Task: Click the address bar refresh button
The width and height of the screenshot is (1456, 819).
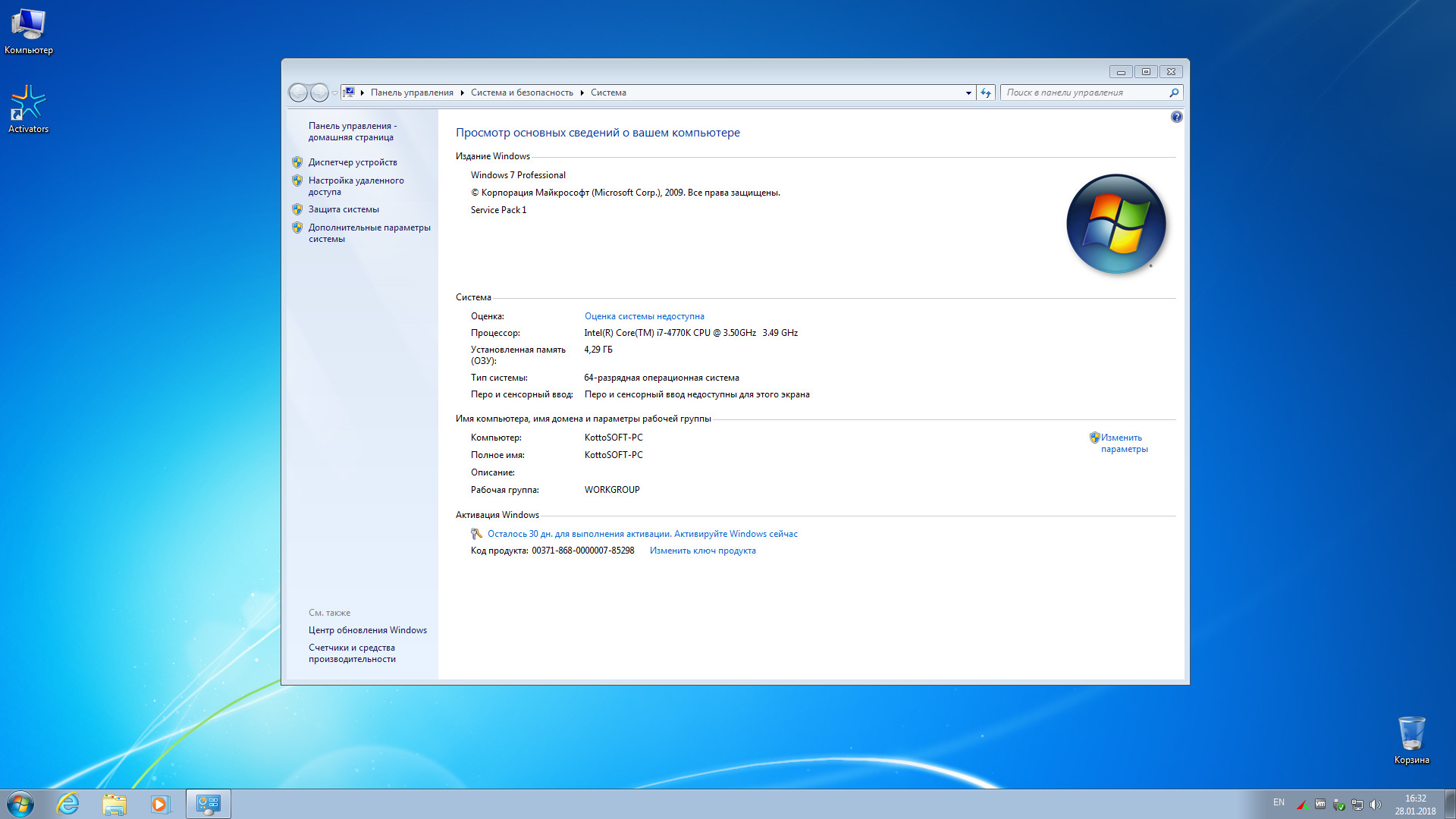Action: tap(985, 93)
